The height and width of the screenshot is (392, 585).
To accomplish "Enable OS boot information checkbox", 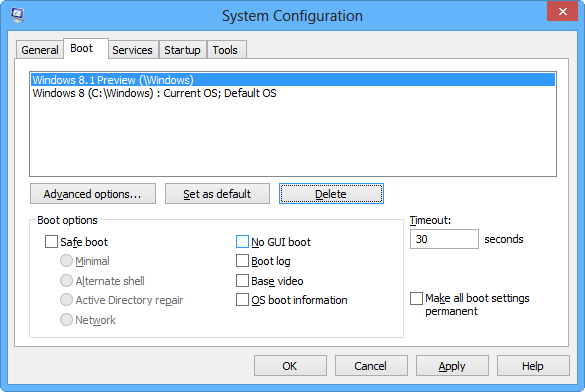I will click(242, 300).
